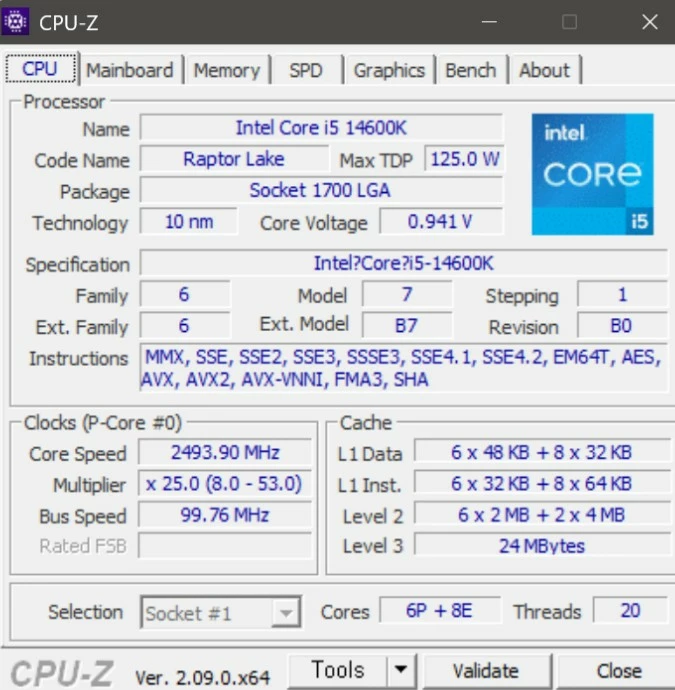Open the Mainboard tab

tap(130, 70)
